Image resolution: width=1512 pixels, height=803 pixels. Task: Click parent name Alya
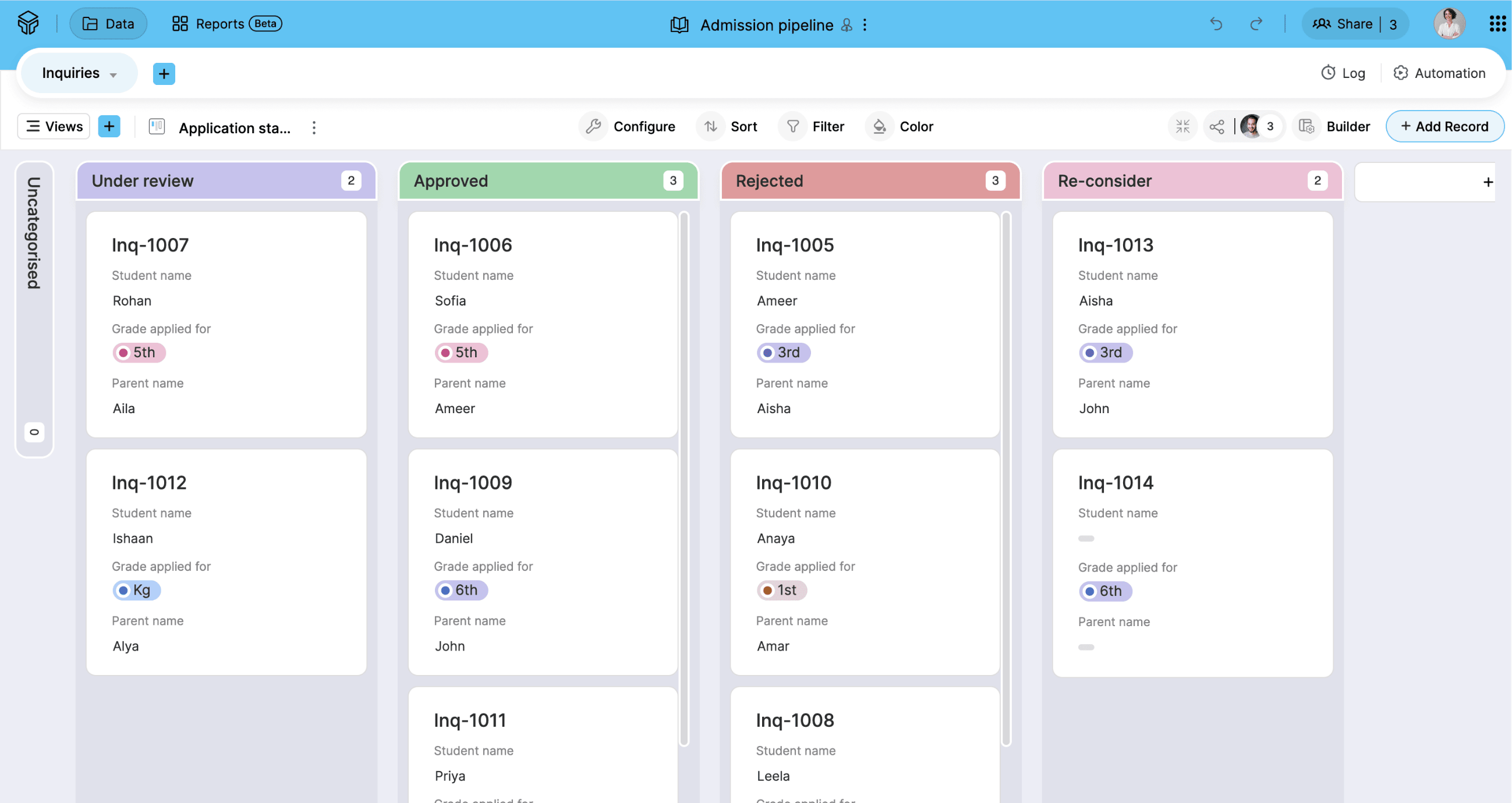[x=126, y=646]
